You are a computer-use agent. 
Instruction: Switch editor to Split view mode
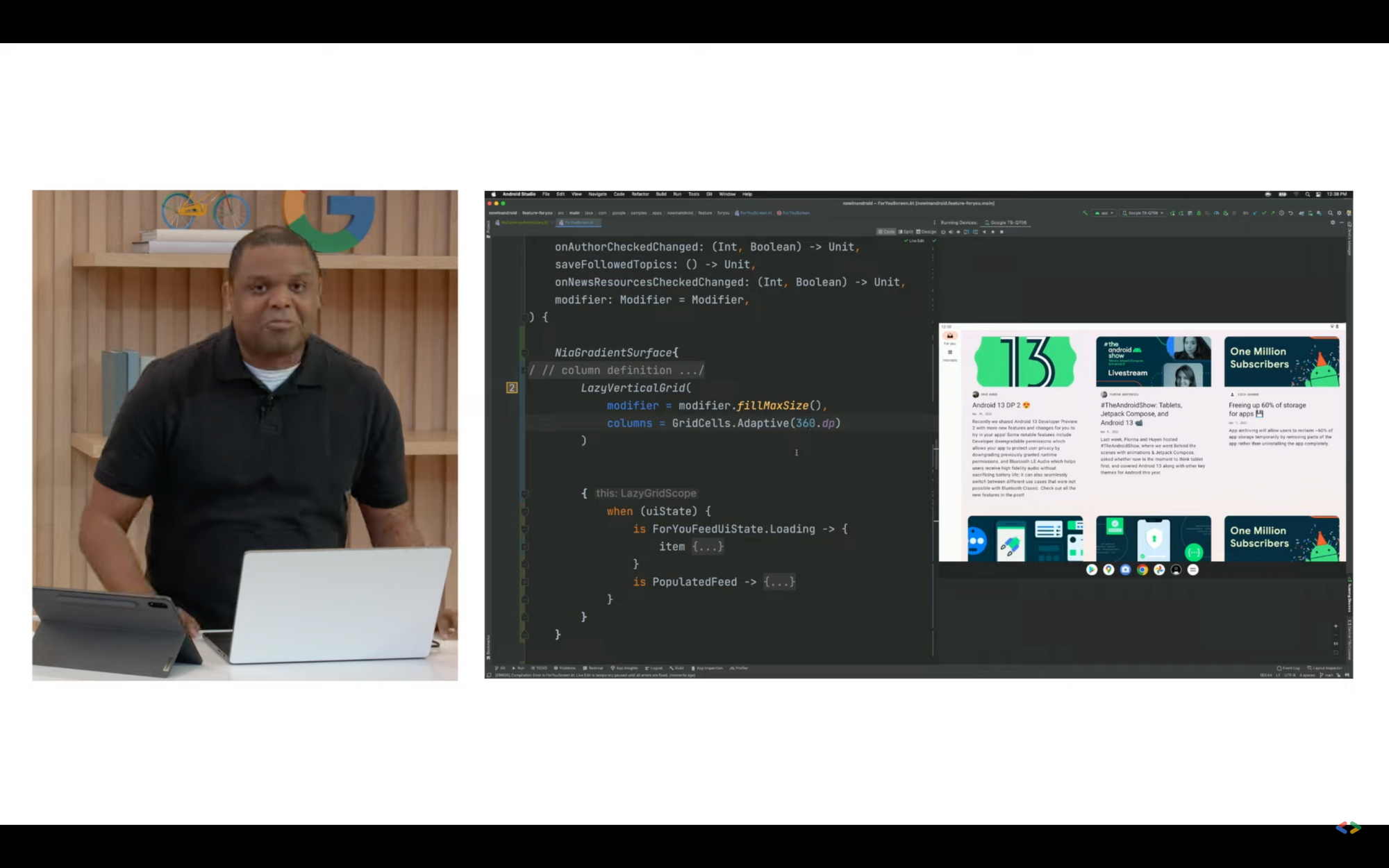[x=906, y=232]
